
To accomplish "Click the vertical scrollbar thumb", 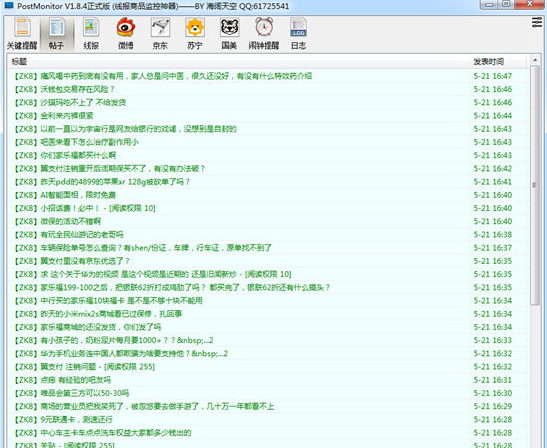I will pos(535,185).
